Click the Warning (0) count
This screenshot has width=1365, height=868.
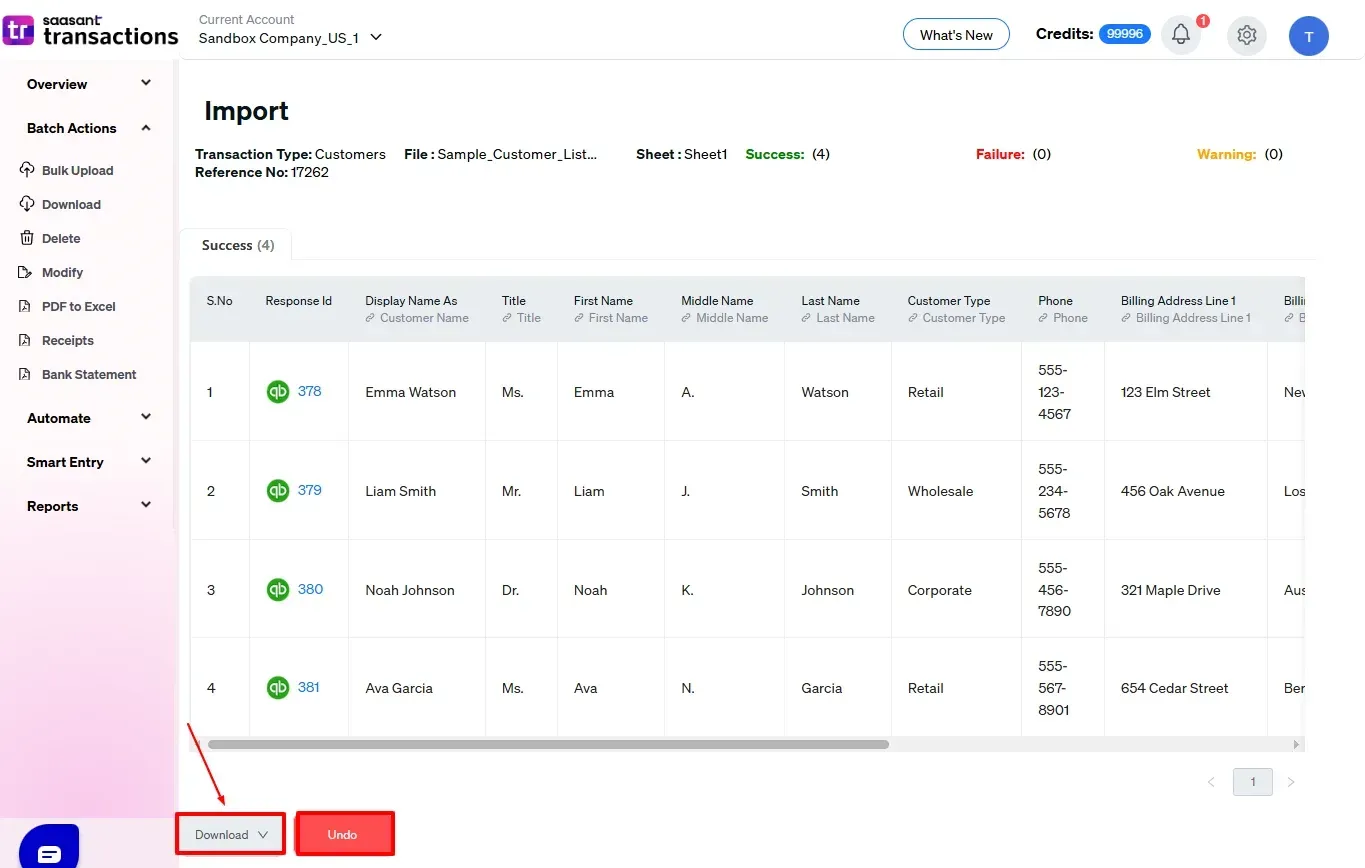(x=1240, y=154)
